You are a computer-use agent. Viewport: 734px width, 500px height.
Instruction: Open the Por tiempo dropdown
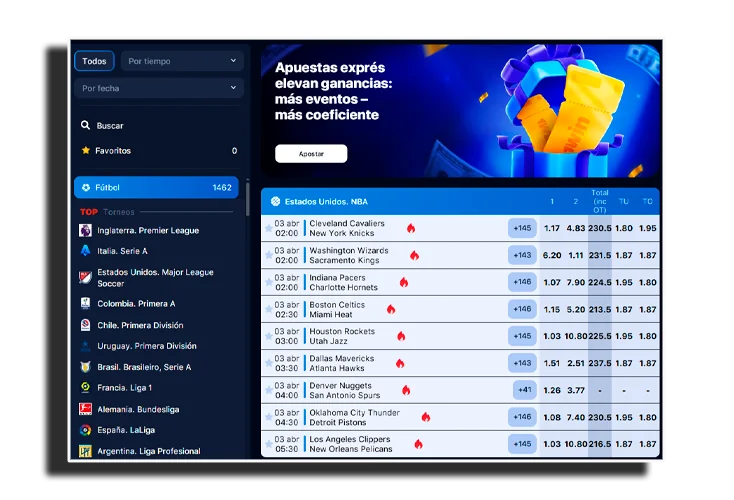coord(182,61)
